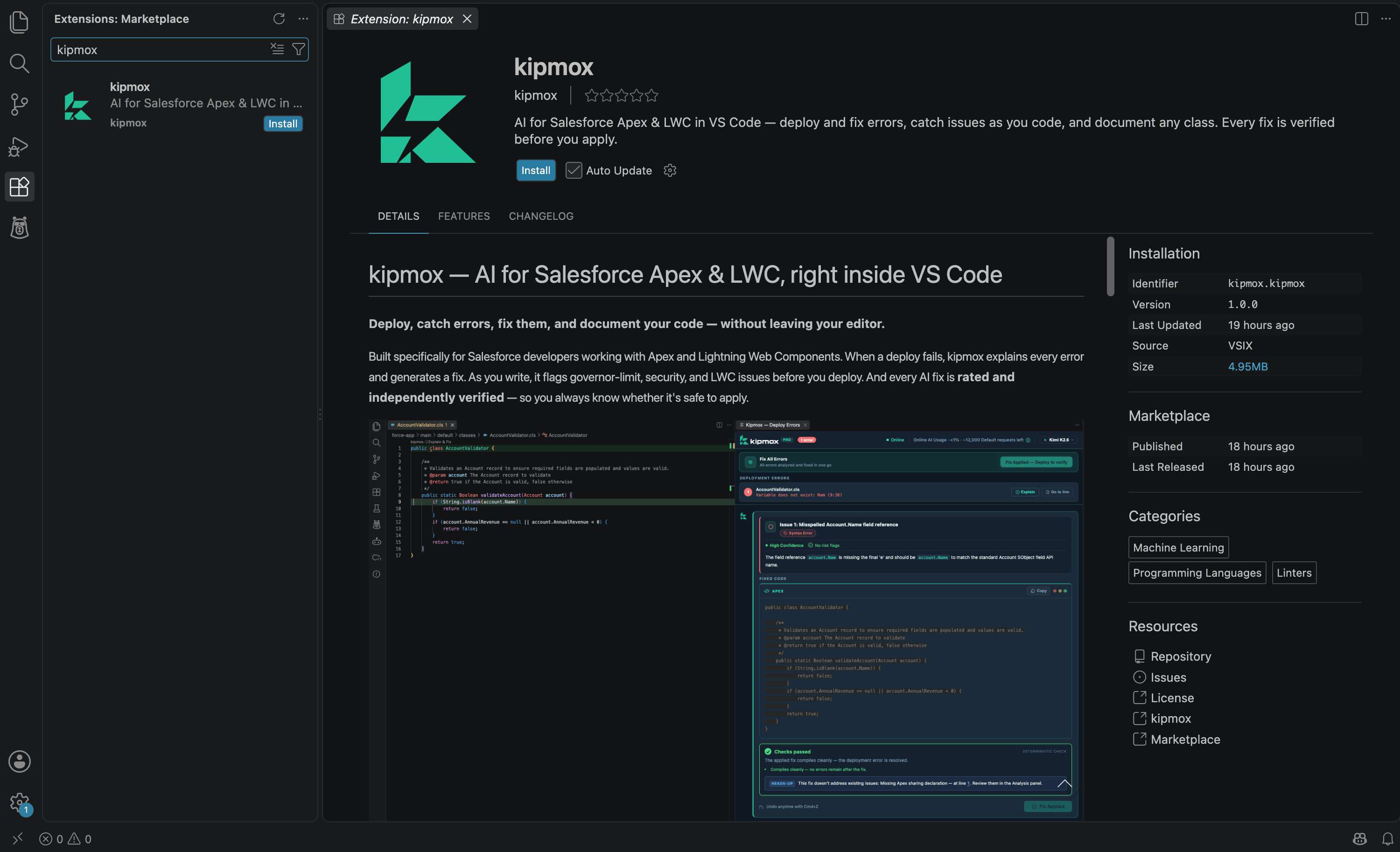Open the kipmox resource link
Image resolution: width=1400 pixels, height=852 pixels.
1170,719
